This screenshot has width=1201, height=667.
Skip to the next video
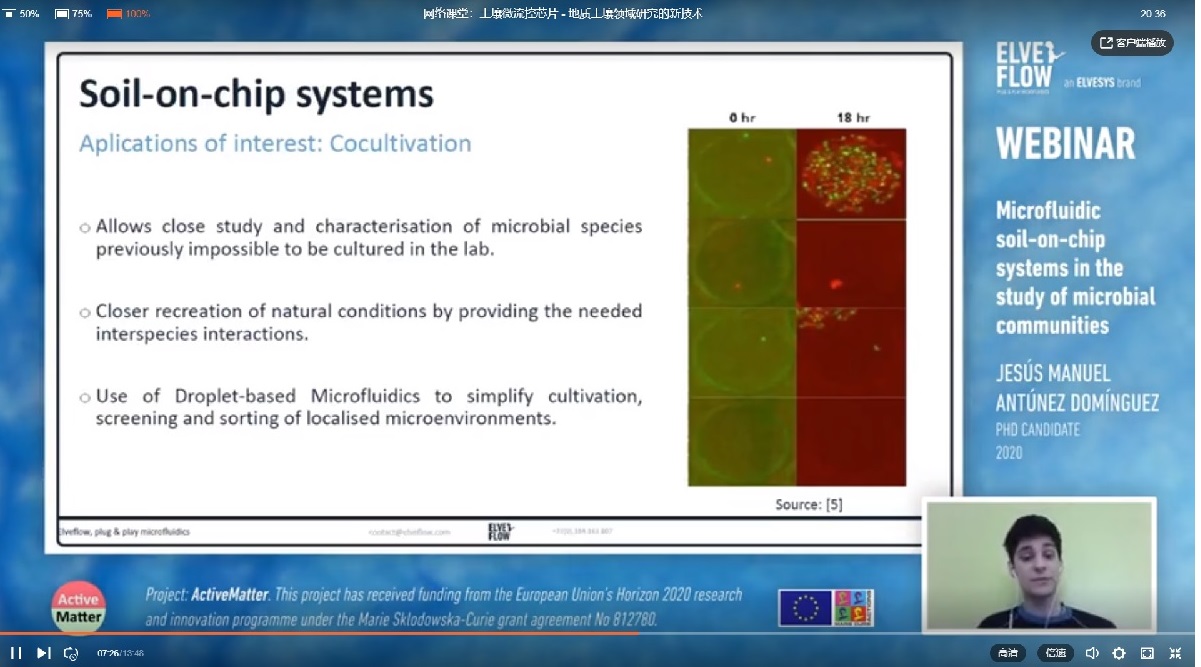pos(43,653)
